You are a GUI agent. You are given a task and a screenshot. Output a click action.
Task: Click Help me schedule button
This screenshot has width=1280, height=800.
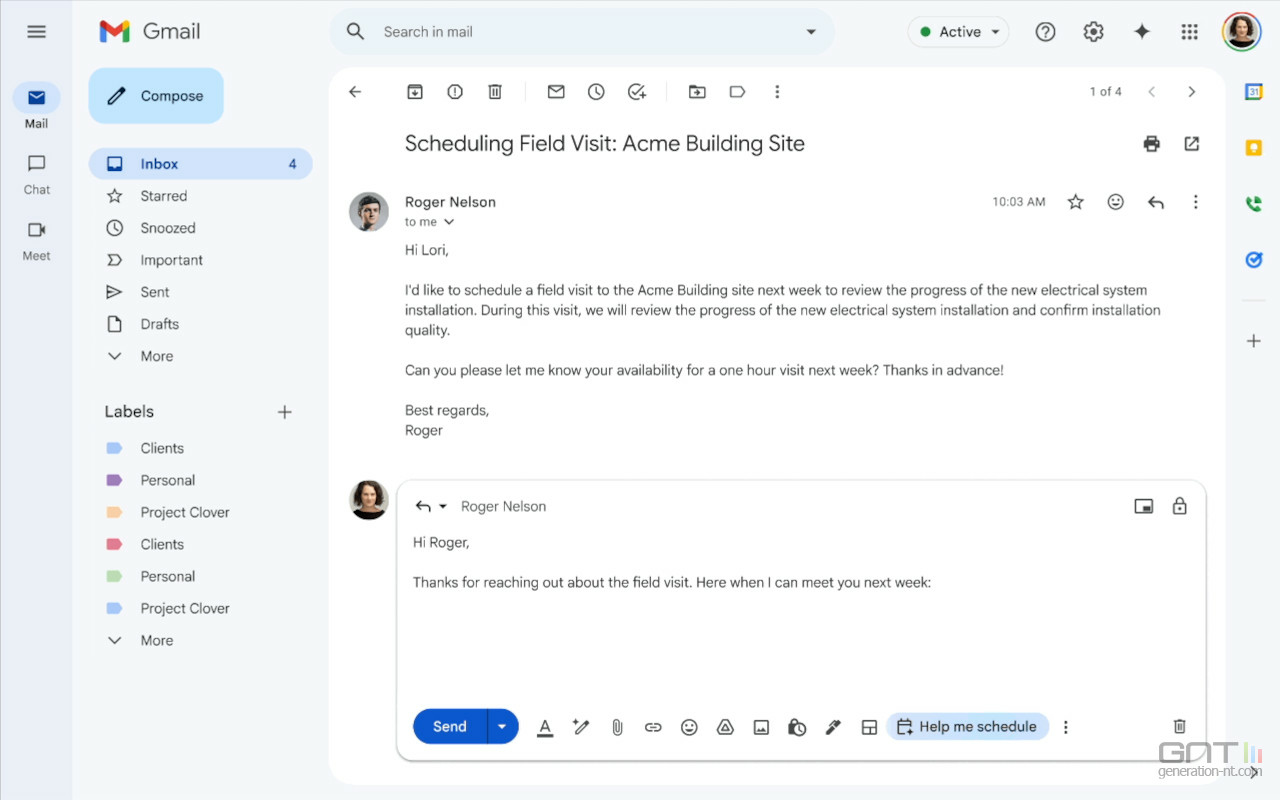click(967, 727)
